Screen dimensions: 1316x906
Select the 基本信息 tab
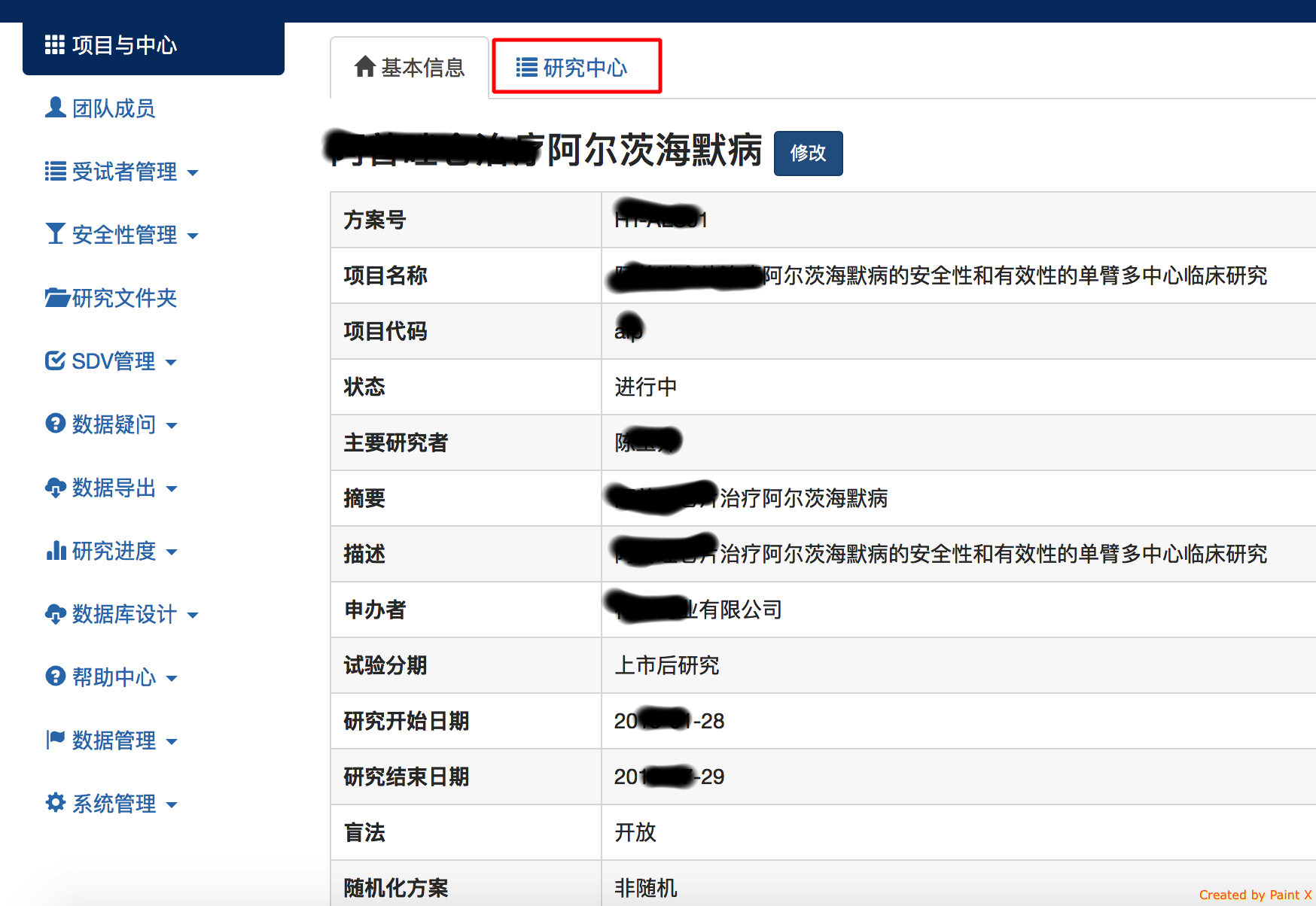pos(410,68)
